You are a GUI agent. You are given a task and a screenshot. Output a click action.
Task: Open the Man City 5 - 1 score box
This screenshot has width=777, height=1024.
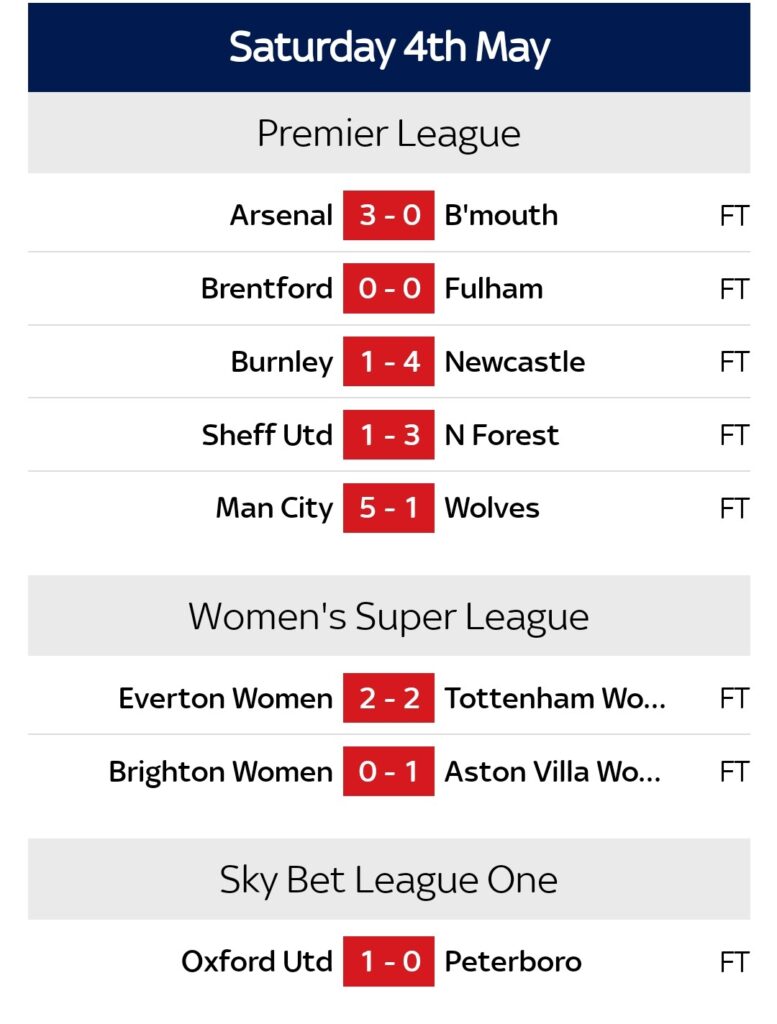coord(388,508)
